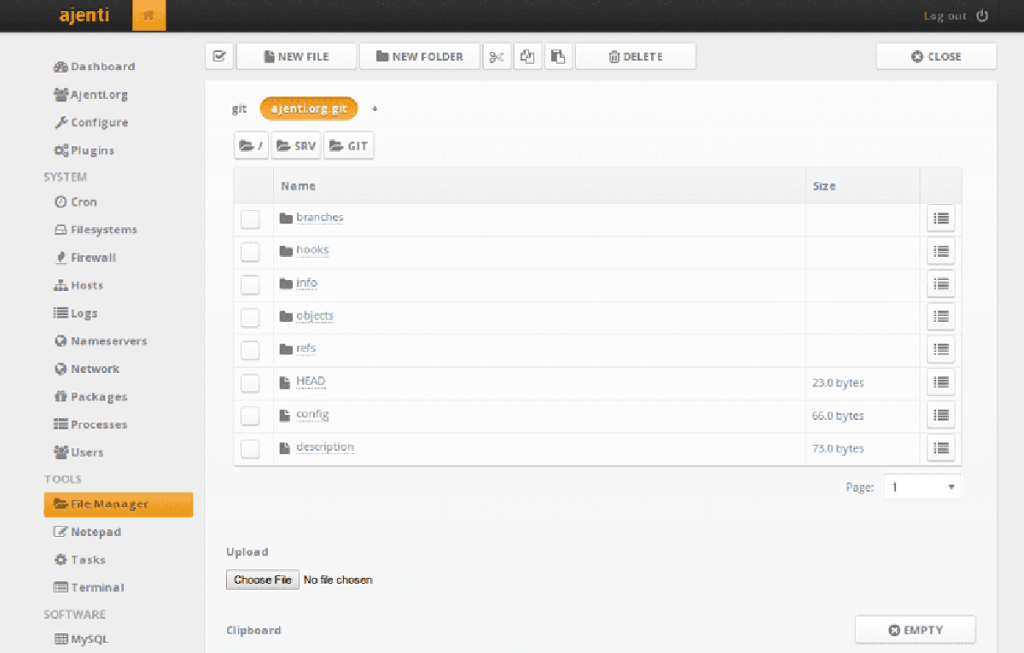Navigate to root via the / breadcrumb icon
The image size is (1024, 653).
point(251,145)
